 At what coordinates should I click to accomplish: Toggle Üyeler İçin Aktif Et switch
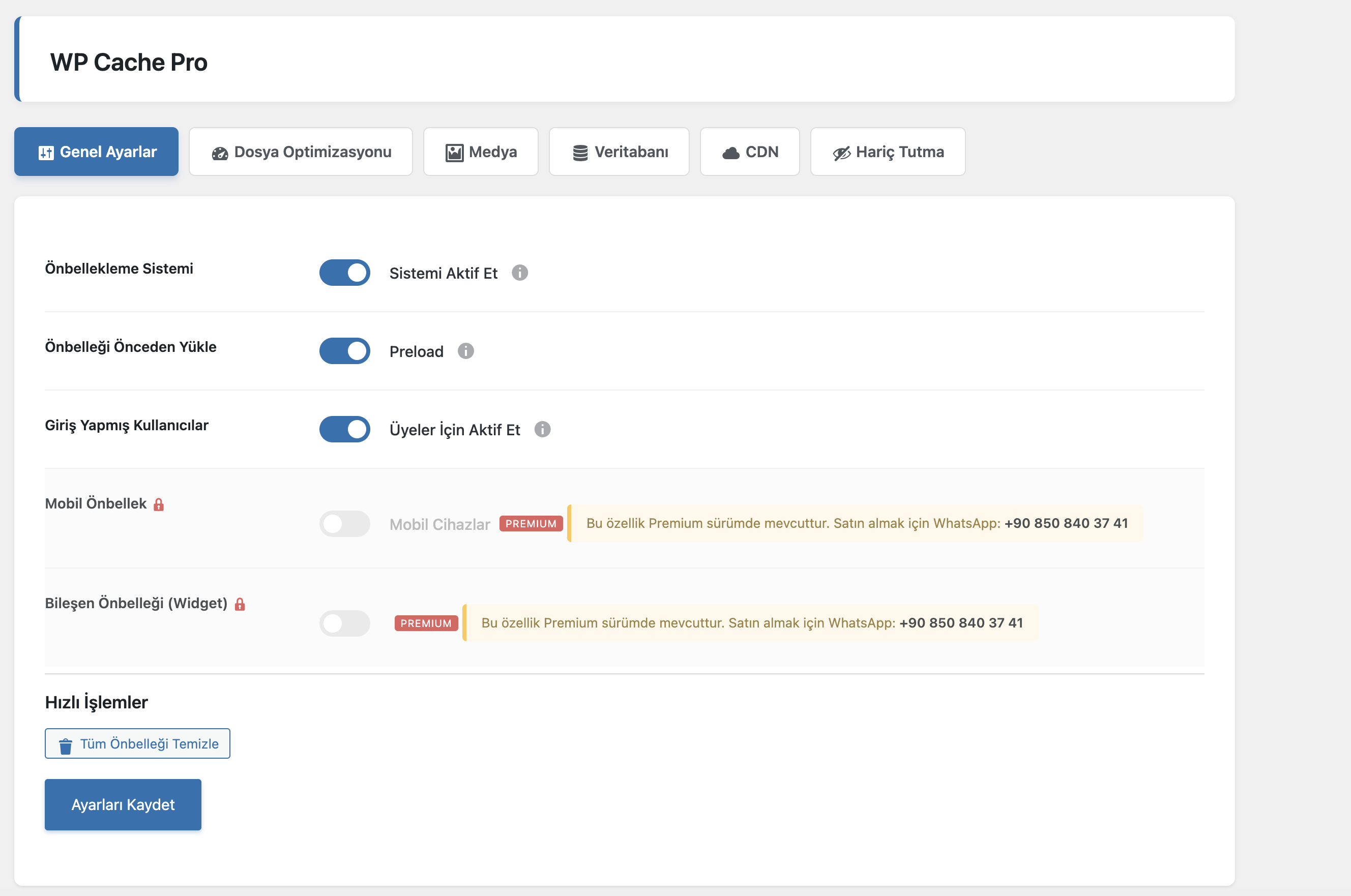coord(344,430)
